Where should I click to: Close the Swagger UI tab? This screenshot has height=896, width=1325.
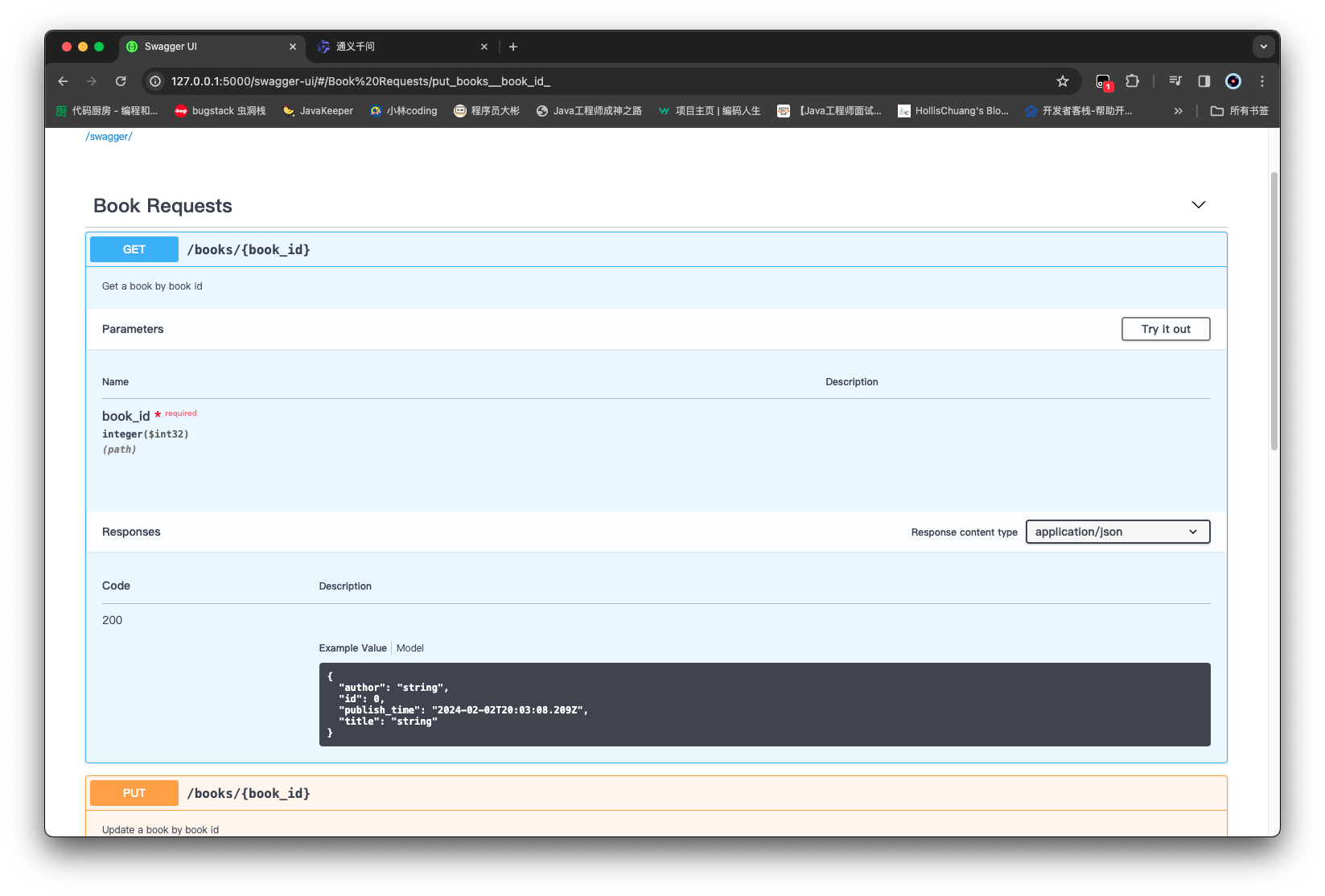click(293, 47)
